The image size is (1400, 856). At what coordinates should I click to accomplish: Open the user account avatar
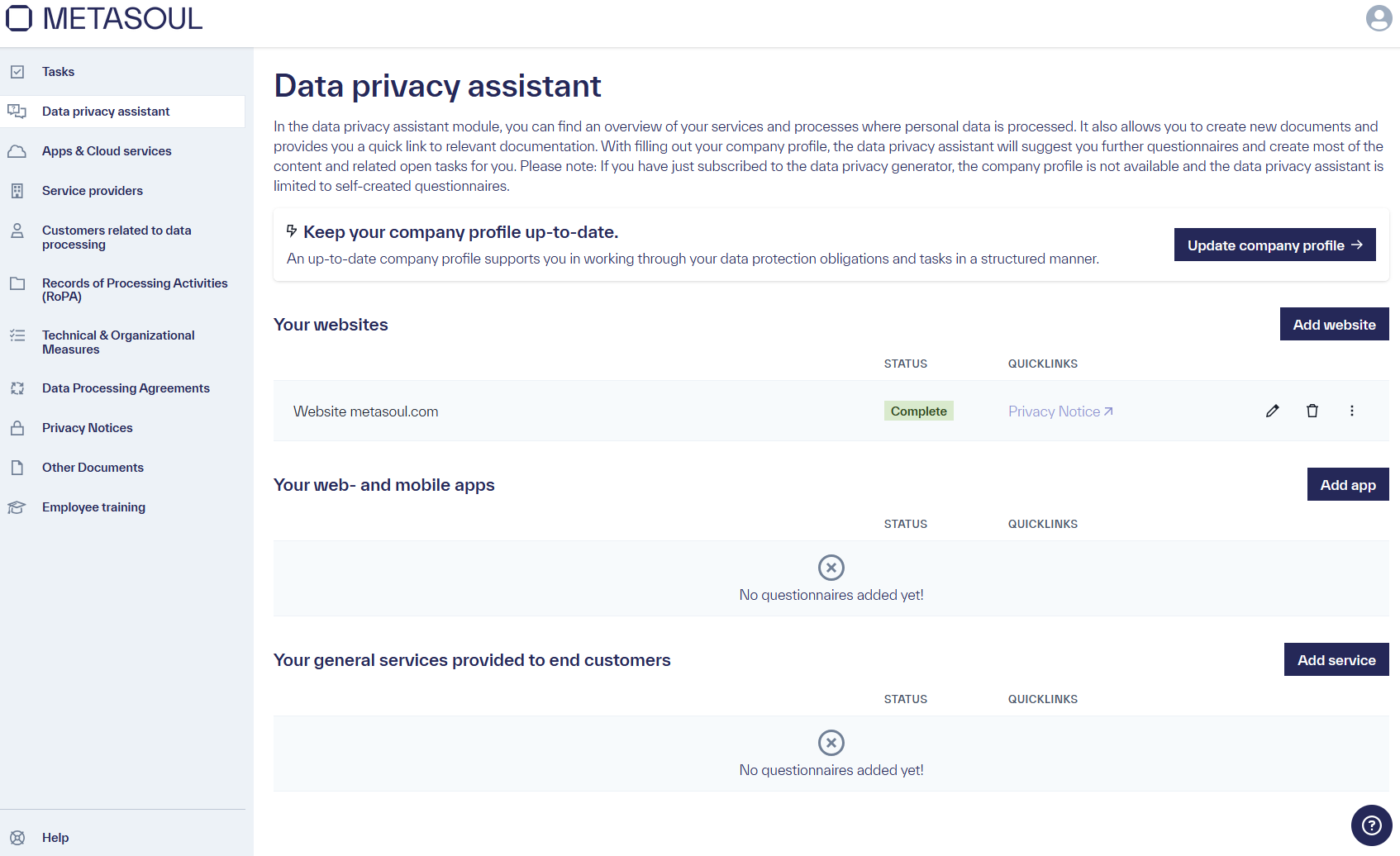pos(1379,17)
